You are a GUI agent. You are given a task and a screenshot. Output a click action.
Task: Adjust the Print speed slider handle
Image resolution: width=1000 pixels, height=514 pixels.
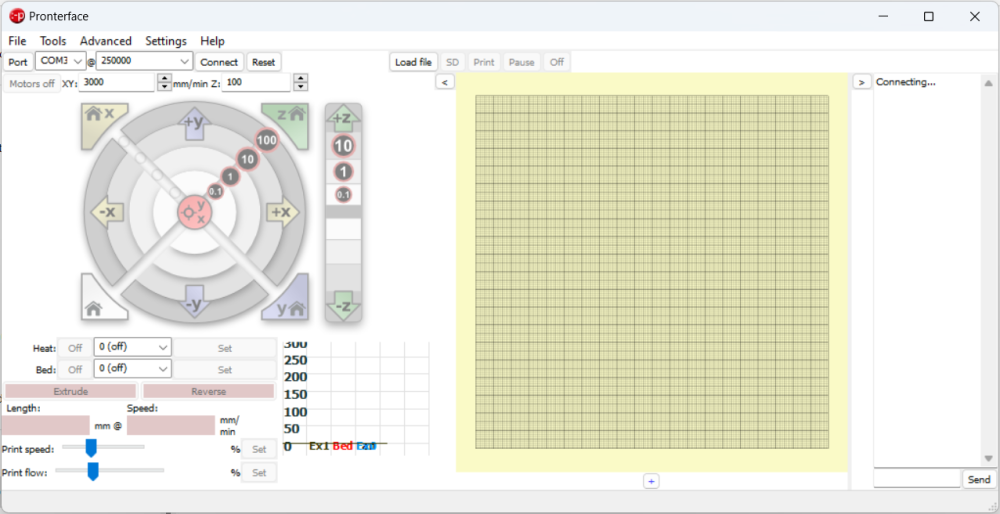90,448
